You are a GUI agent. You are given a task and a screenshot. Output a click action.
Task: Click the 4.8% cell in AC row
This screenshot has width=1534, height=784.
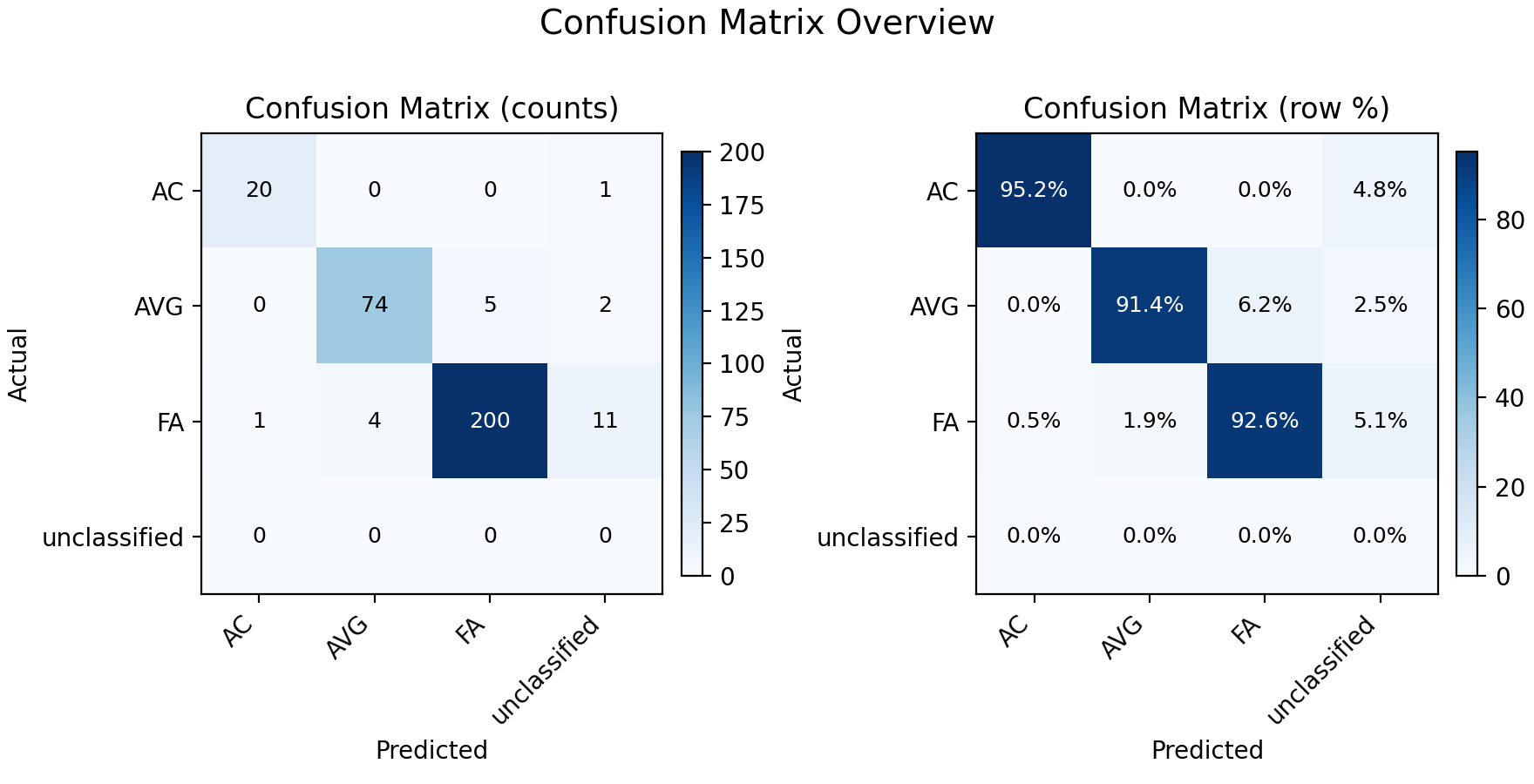tap(1380, 190)
